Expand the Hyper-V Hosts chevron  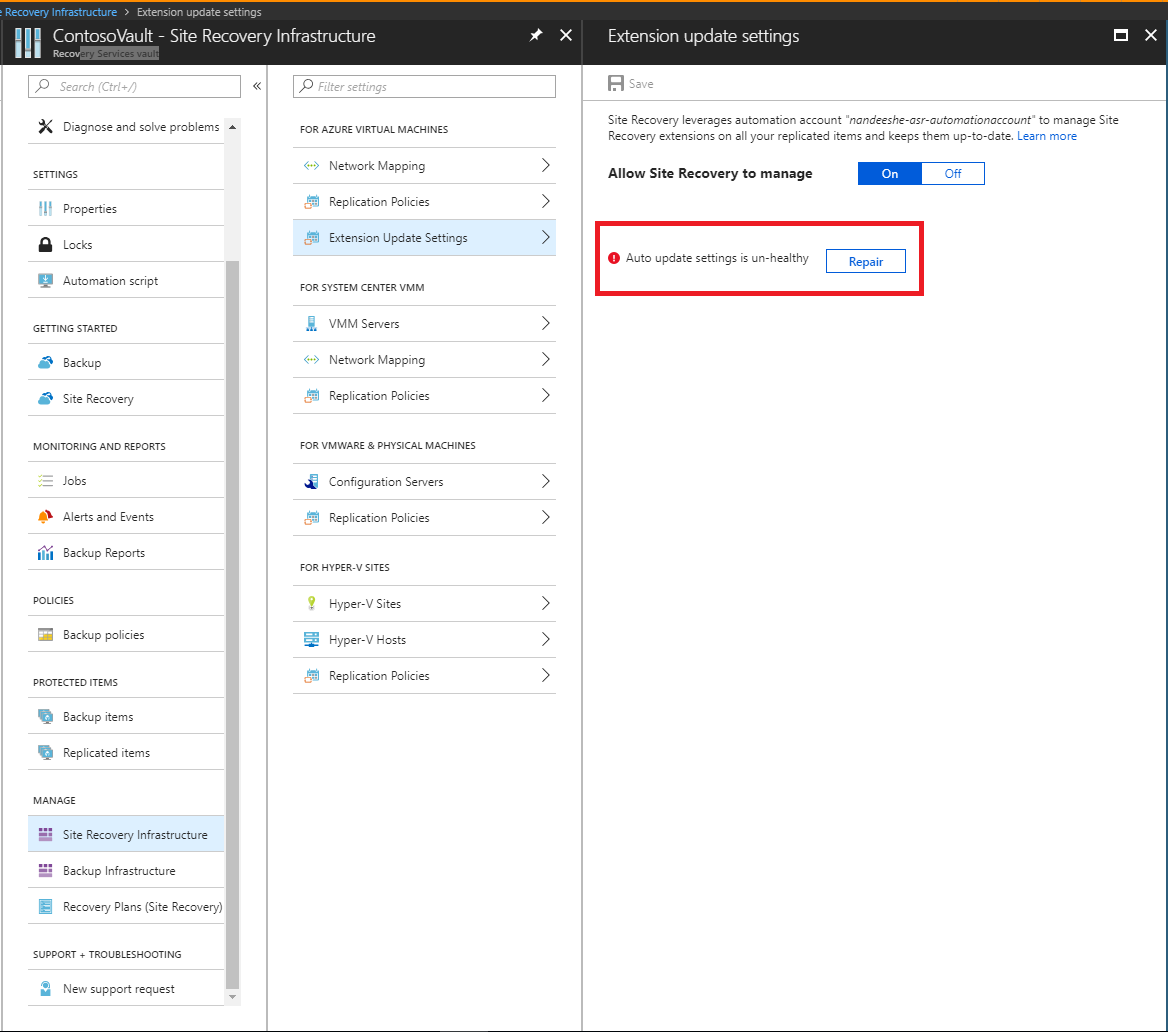click(545, 639)
